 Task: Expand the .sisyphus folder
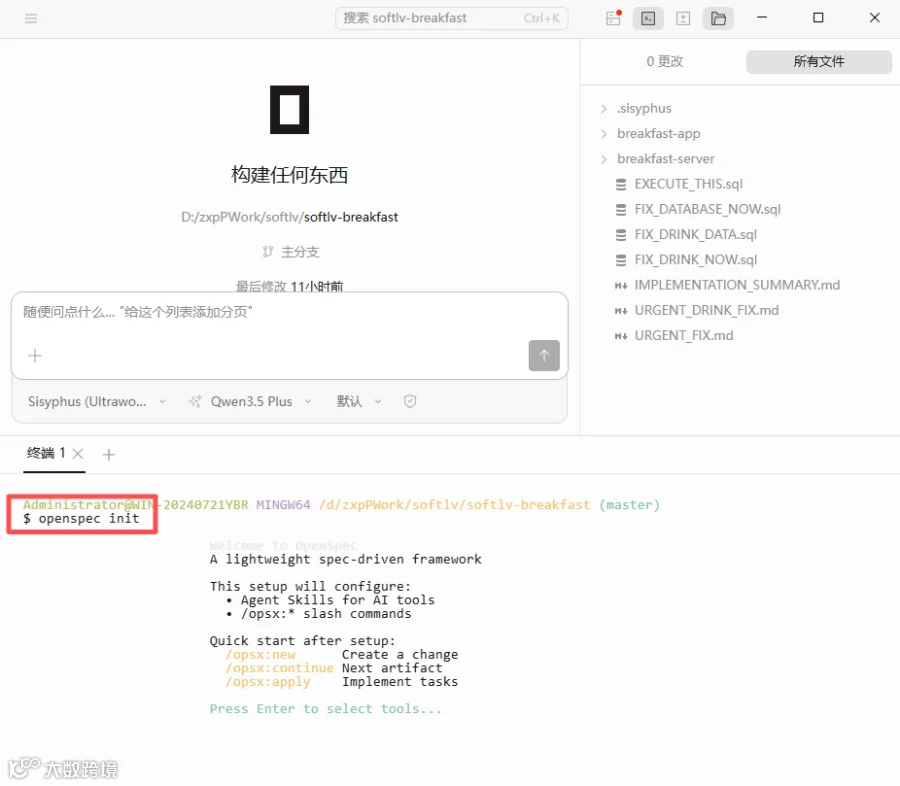tap(643, 109)
